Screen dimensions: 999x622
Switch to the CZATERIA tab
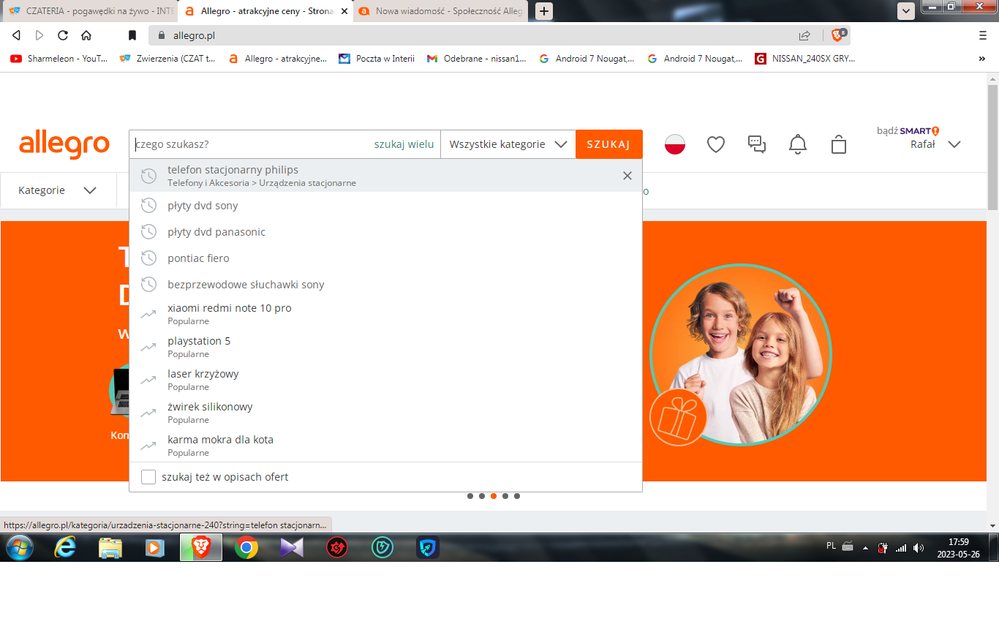point(89,11)
